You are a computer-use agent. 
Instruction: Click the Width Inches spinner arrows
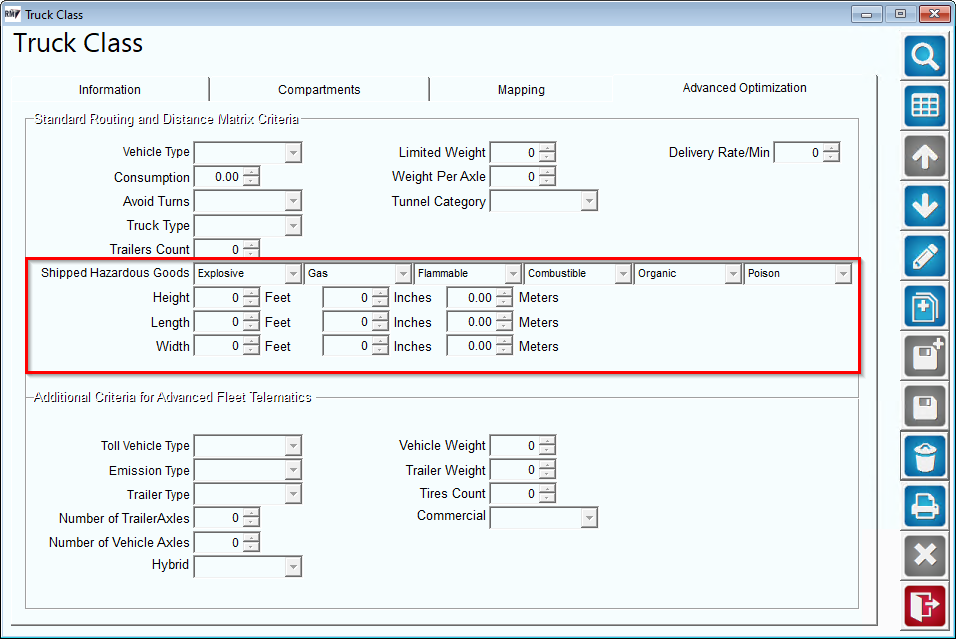pos(380,346)
